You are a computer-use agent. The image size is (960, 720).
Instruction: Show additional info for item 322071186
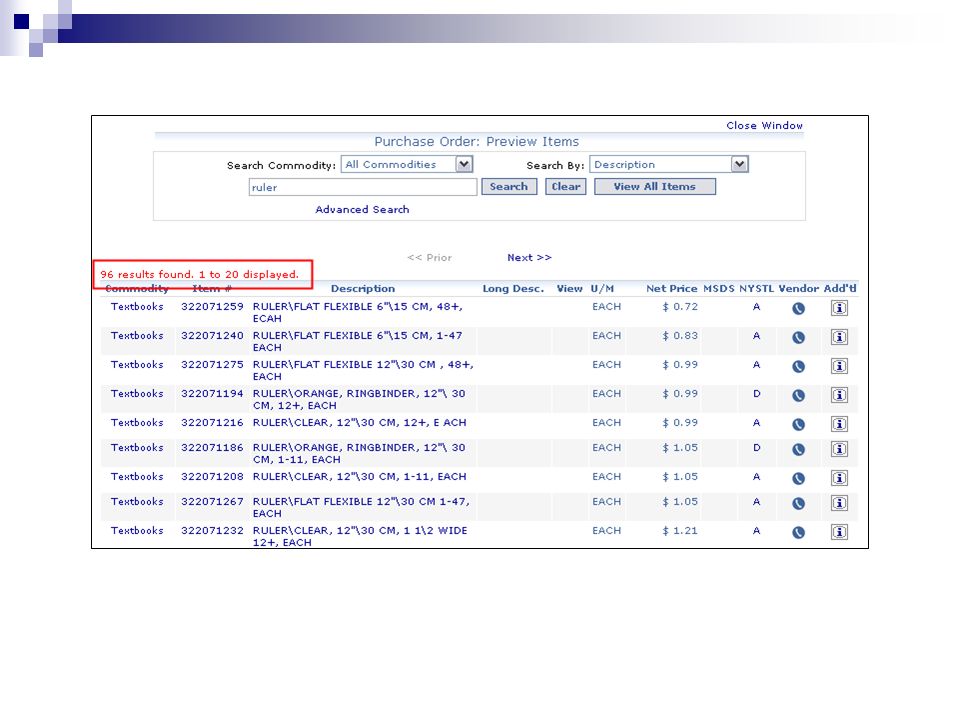839,449
